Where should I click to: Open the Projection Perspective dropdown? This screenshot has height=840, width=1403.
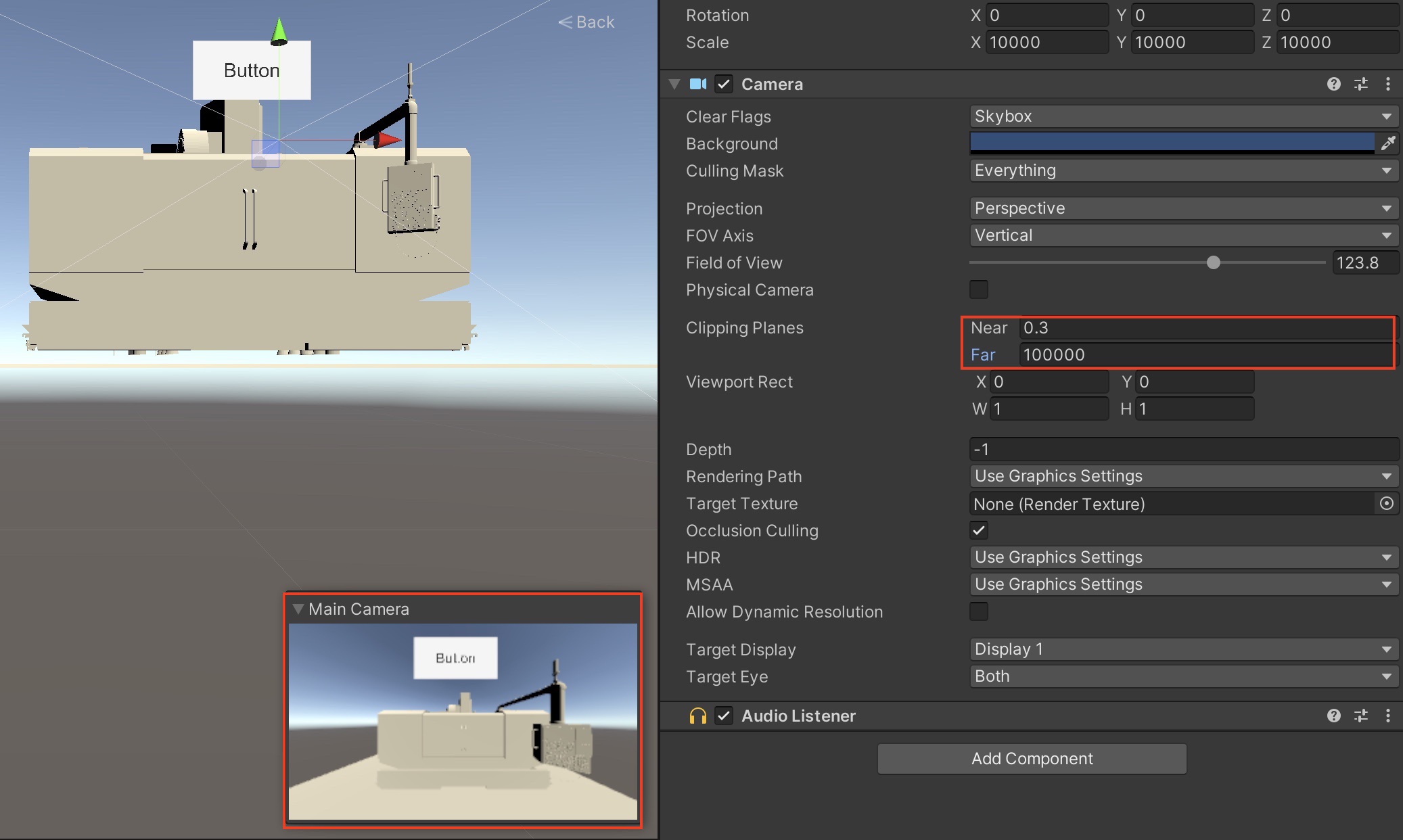pyautogui.click(x=1183, y=208)
